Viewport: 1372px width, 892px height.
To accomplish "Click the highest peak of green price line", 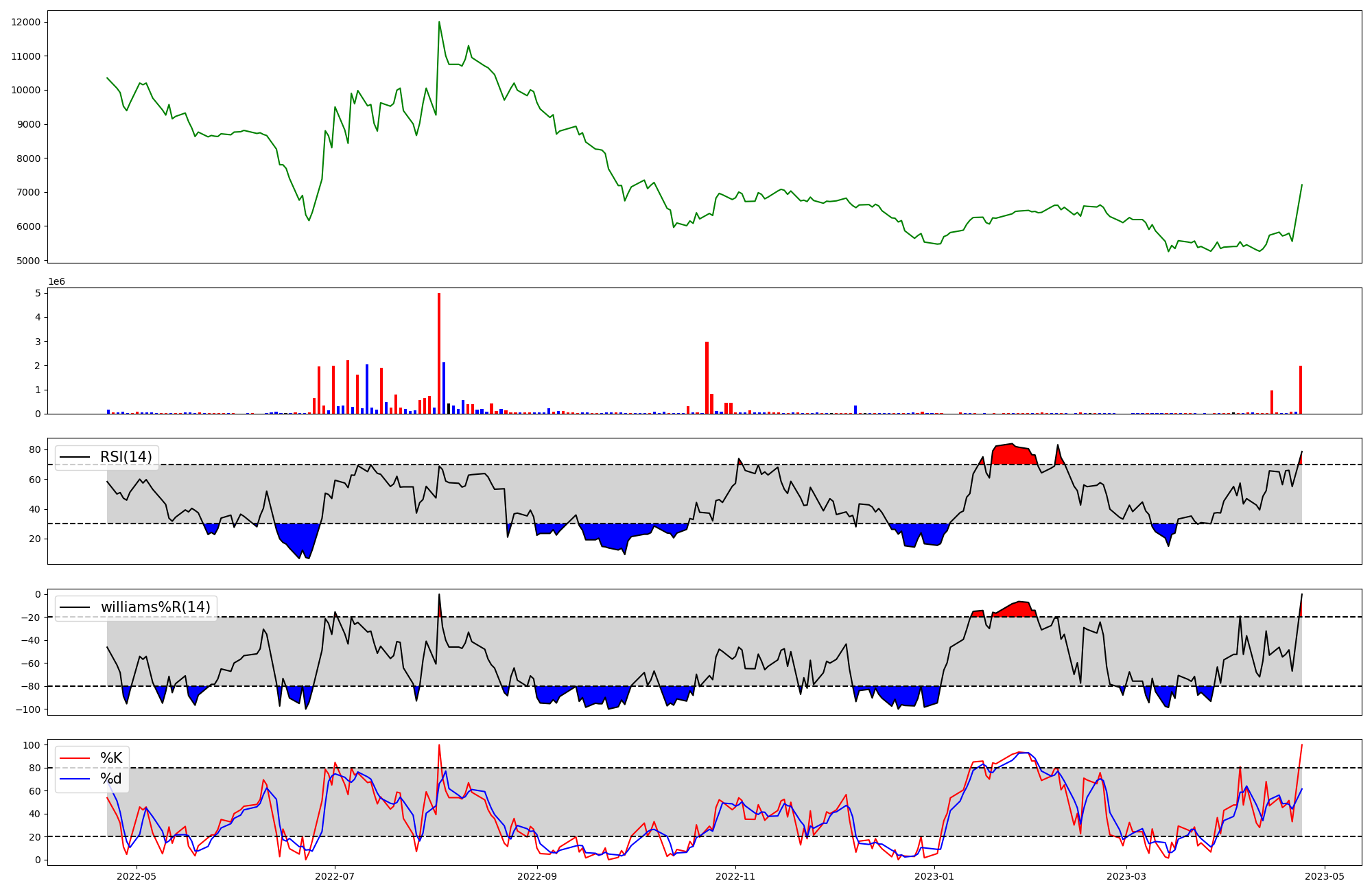I will 439,22.
